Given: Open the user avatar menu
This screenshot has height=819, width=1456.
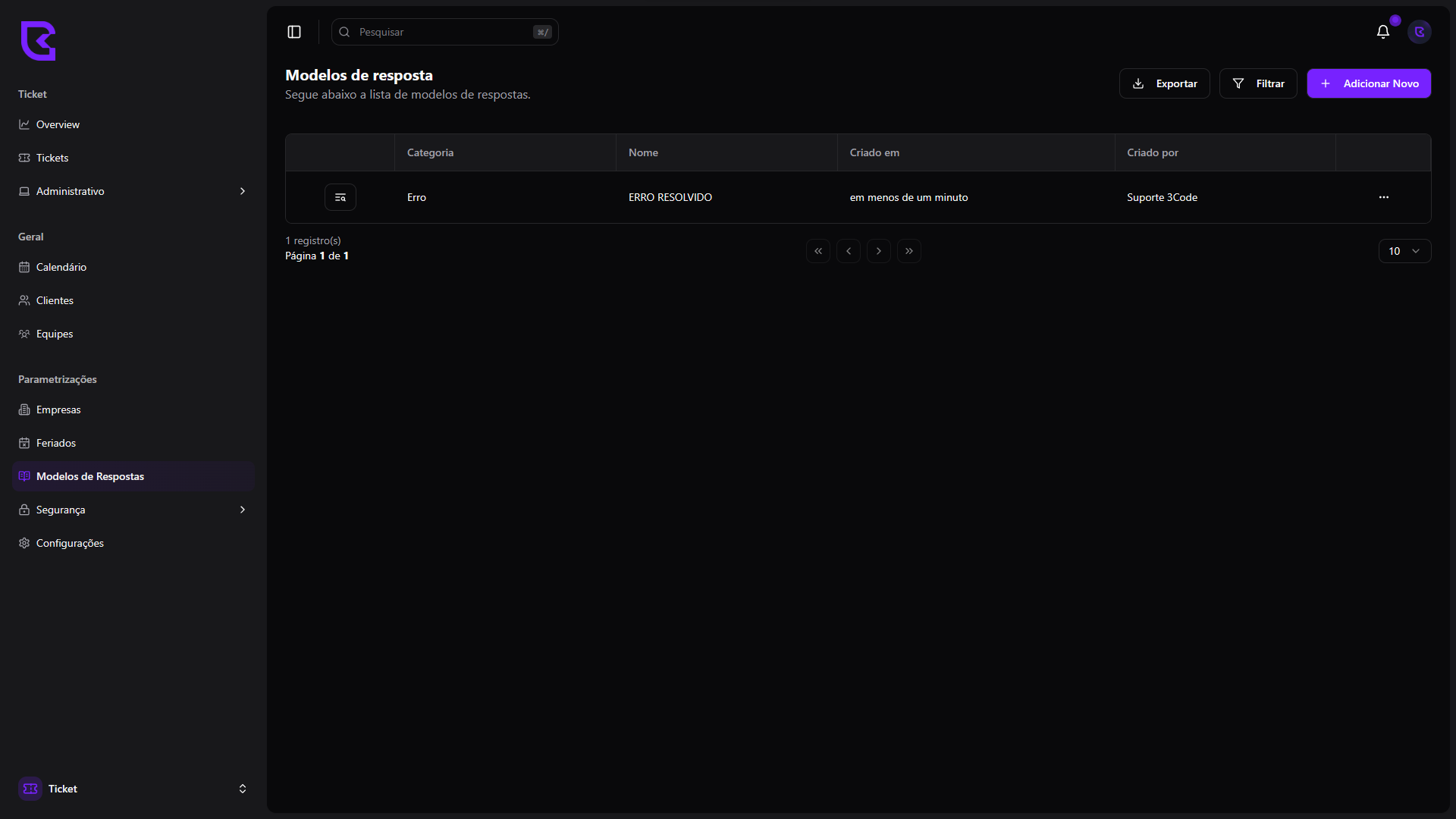Looking at the screenshot, I should click(1420, 32).
